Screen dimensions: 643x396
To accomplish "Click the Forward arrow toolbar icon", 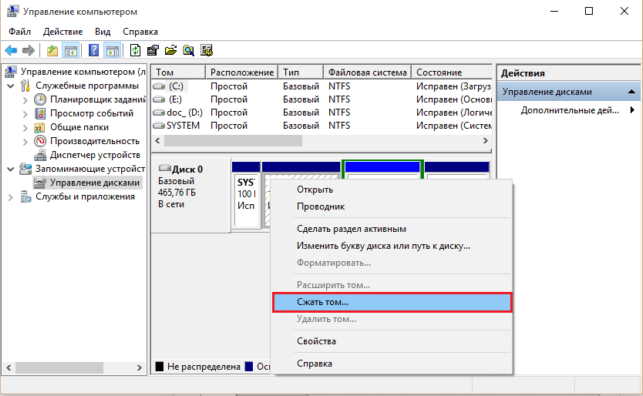I will click(x=28, y=51).
